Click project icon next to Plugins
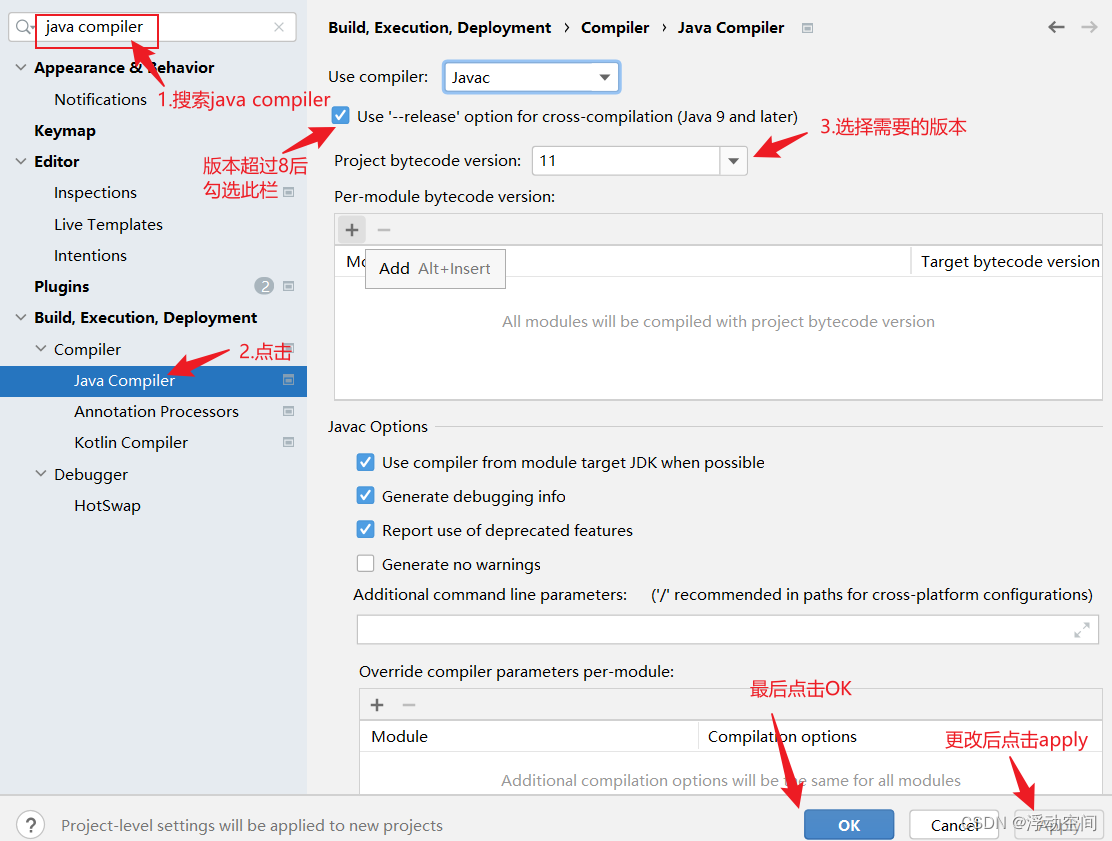 pyautogui.click(x=289, y=286)
